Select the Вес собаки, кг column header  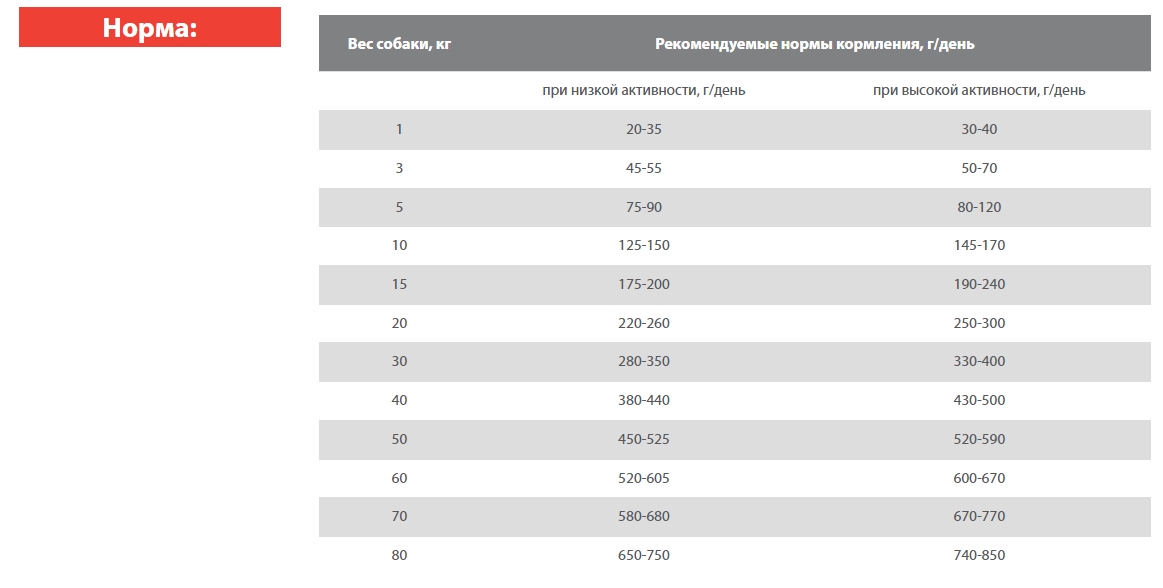click(399, 44)
